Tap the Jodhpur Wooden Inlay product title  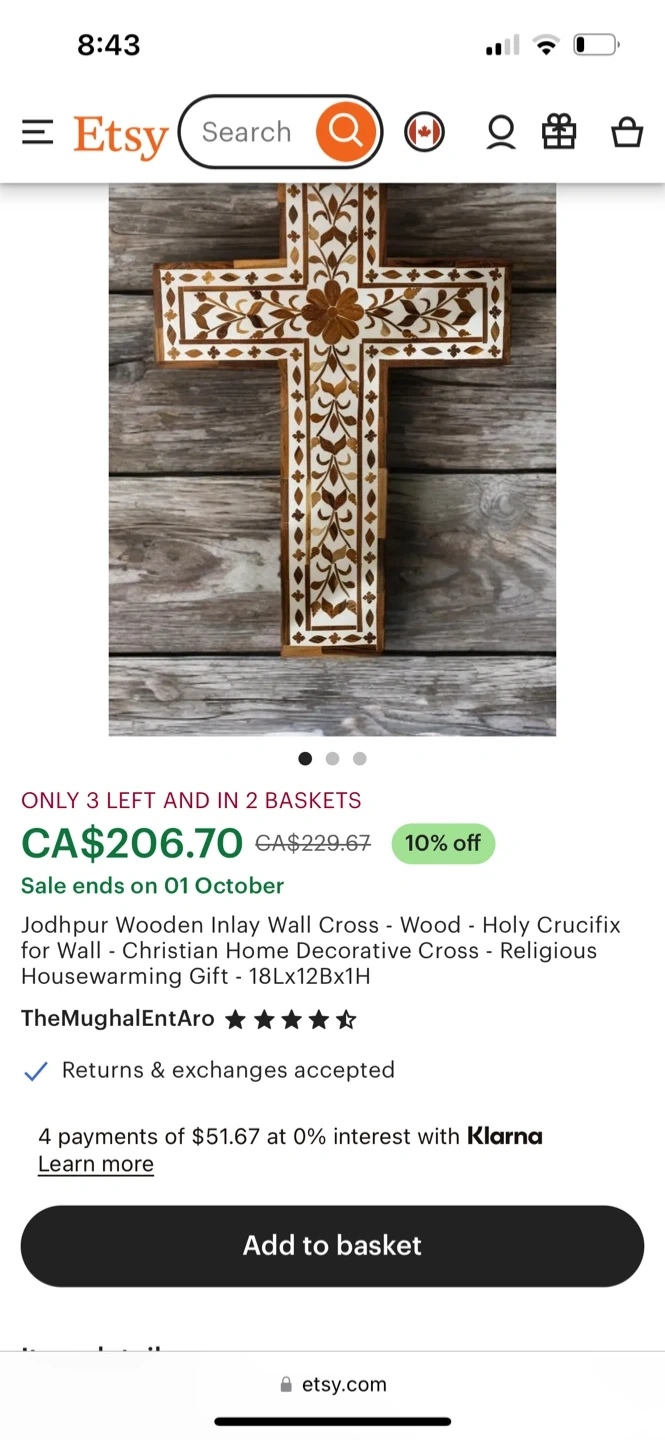click(320, 950)
